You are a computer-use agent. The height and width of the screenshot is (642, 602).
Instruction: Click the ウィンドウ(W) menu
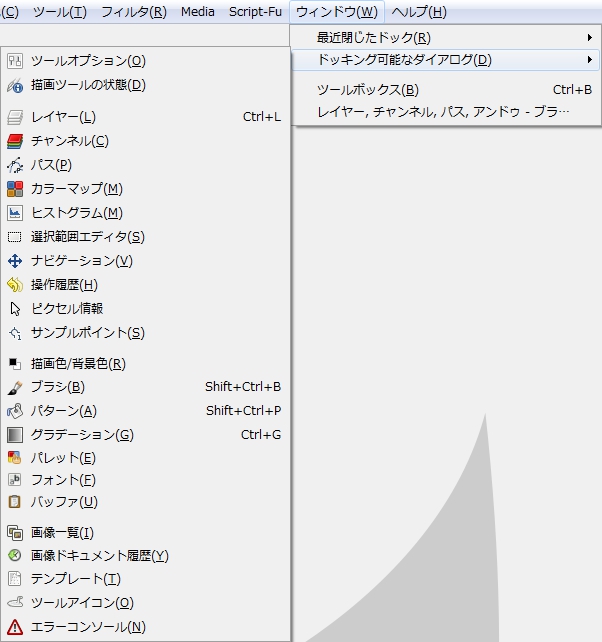coord(337,12)
